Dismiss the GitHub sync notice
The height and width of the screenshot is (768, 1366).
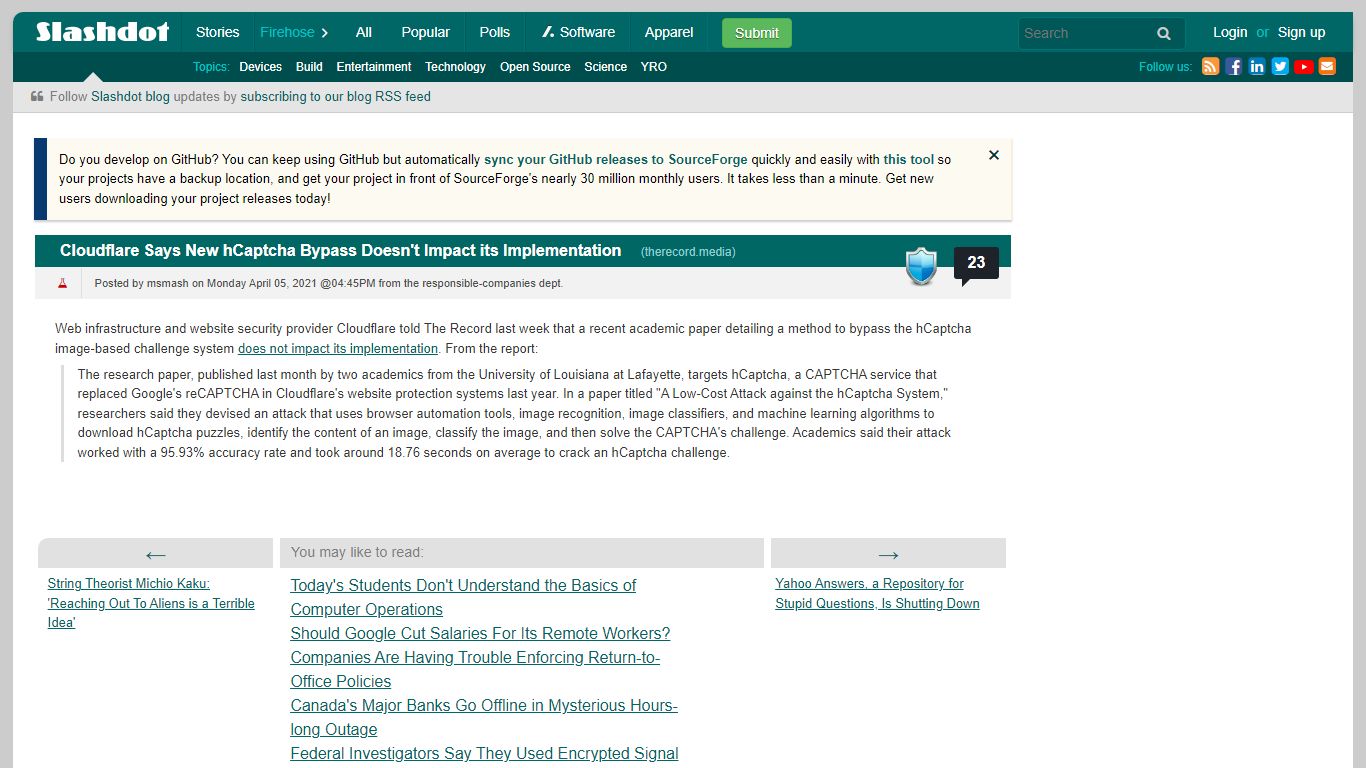click(x=994, y=155)
